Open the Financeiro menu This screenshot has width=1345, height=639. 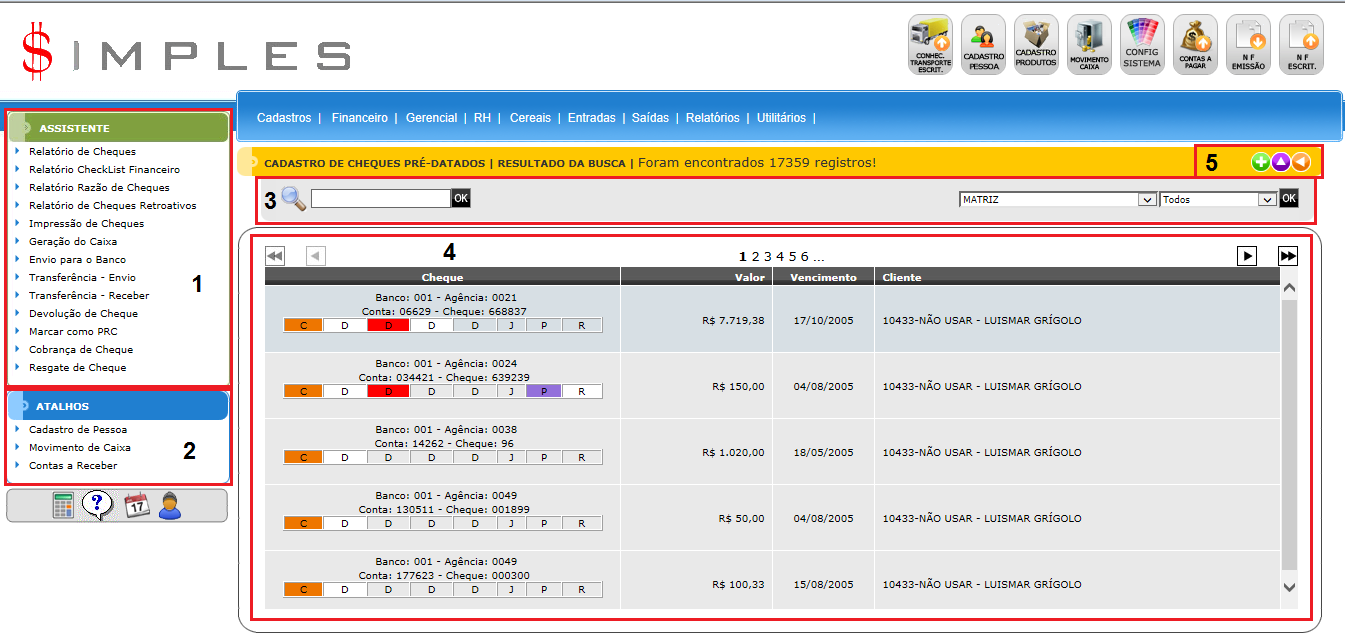[359, 118]
